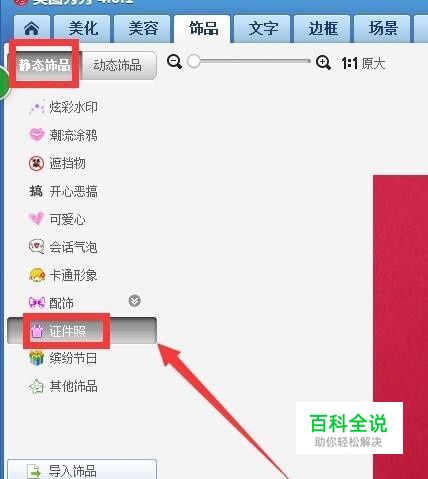
Task: Zoom out with the minus magnifier
Action: [175, 62]
